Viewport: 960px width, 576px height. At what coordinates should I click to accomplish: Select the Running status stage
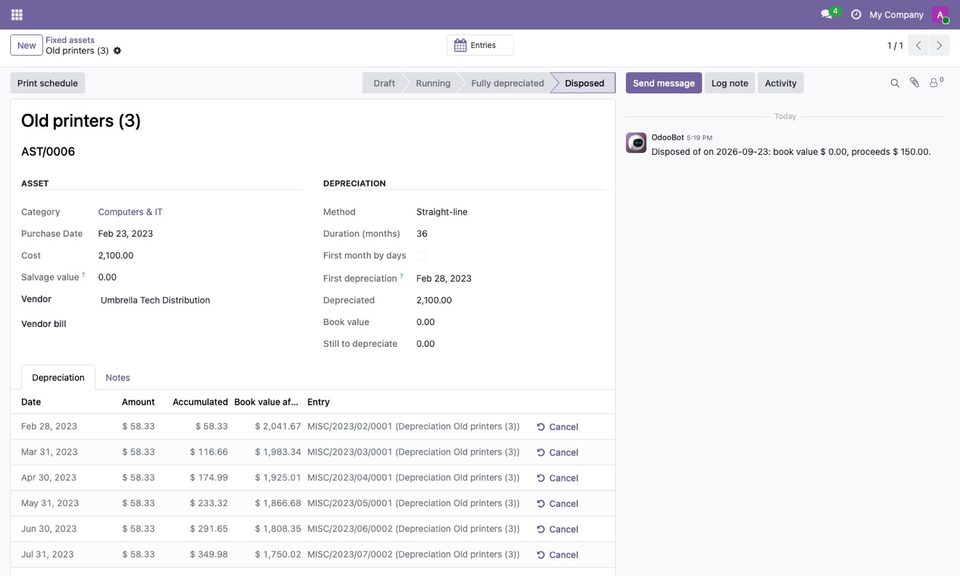[x=433, y=83]
